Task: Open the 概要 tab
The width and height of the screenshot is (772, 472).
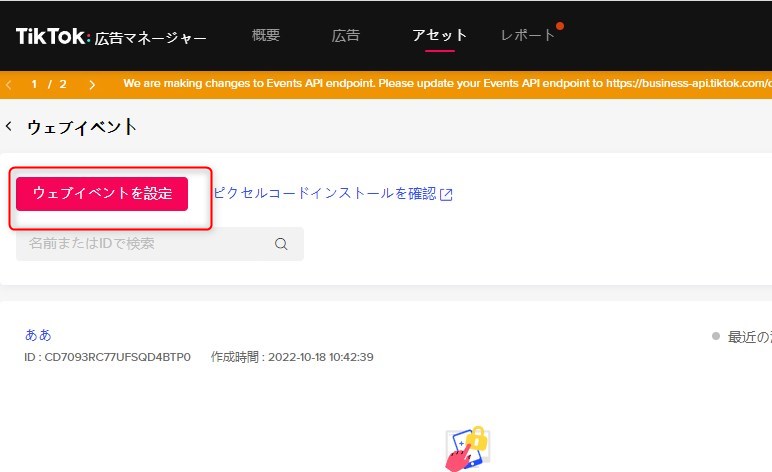Action: (x=266, y=36)
